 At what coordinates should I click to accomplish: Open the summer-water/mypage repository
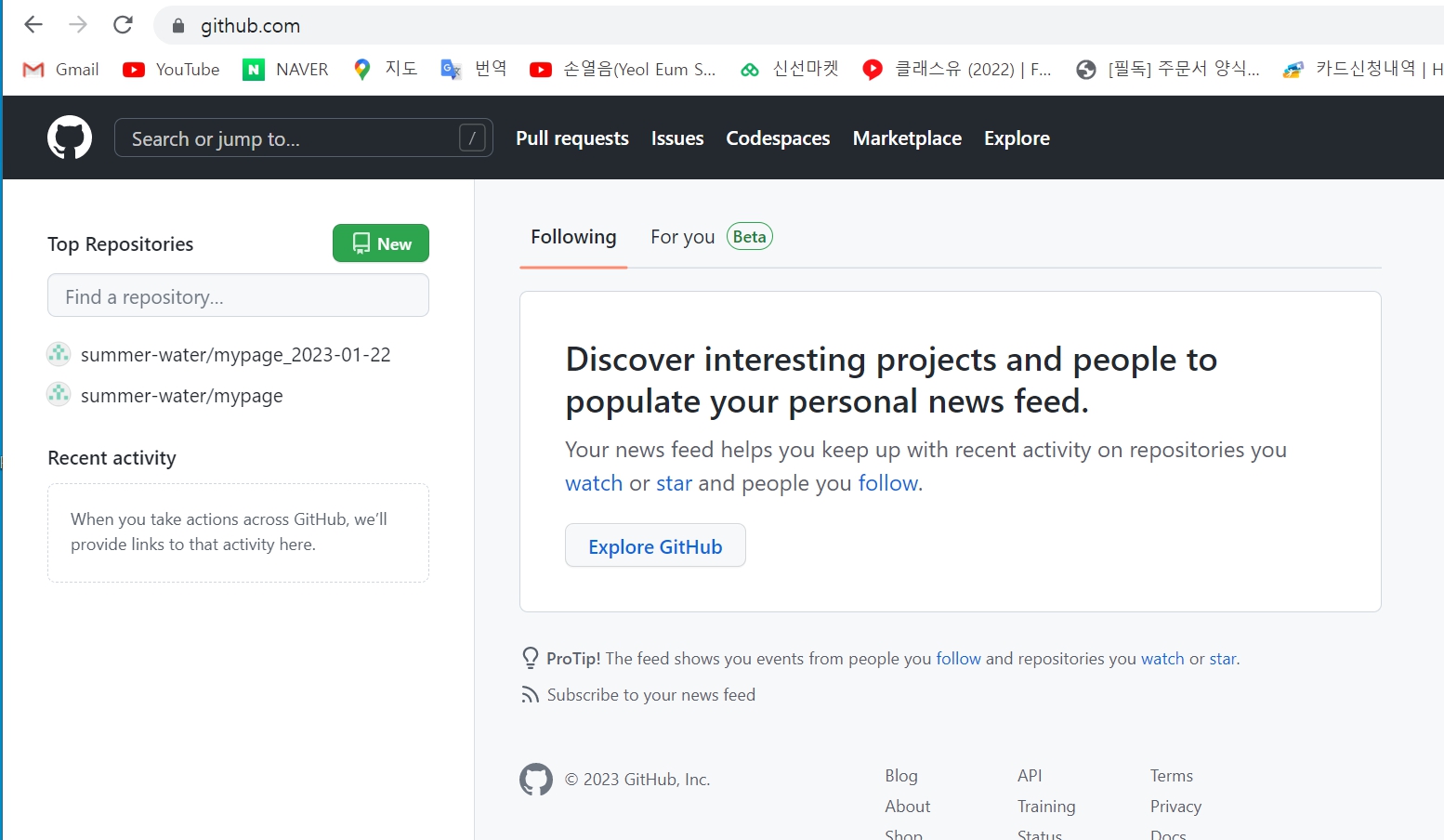click(x=182, y=396)
